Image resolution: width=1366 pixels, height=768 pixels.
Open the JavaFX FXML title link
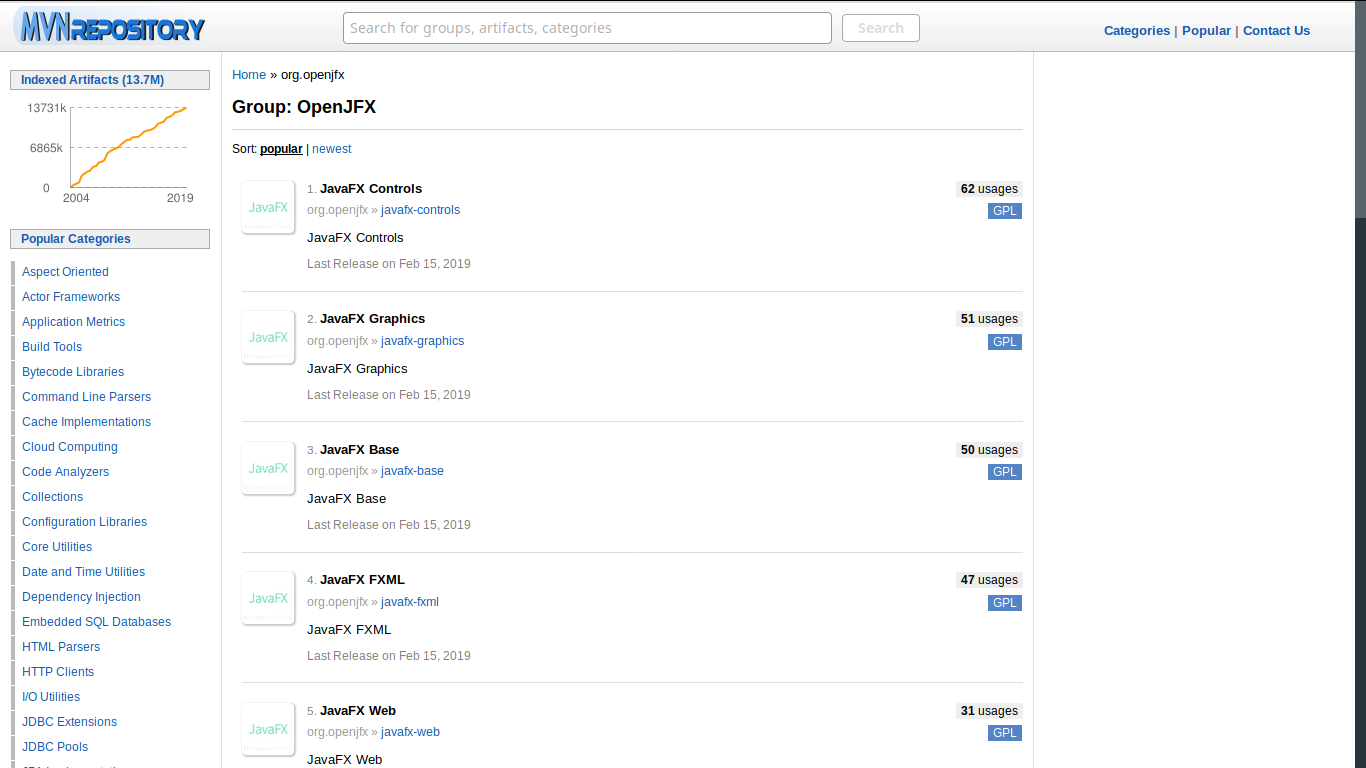(x=362, y=580)
